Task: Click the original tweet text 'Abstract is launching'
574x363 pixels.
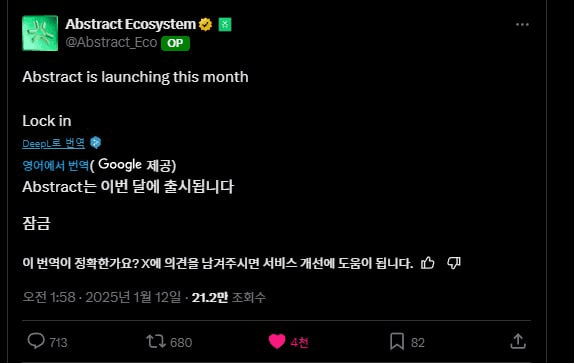Action: point(96,77)
